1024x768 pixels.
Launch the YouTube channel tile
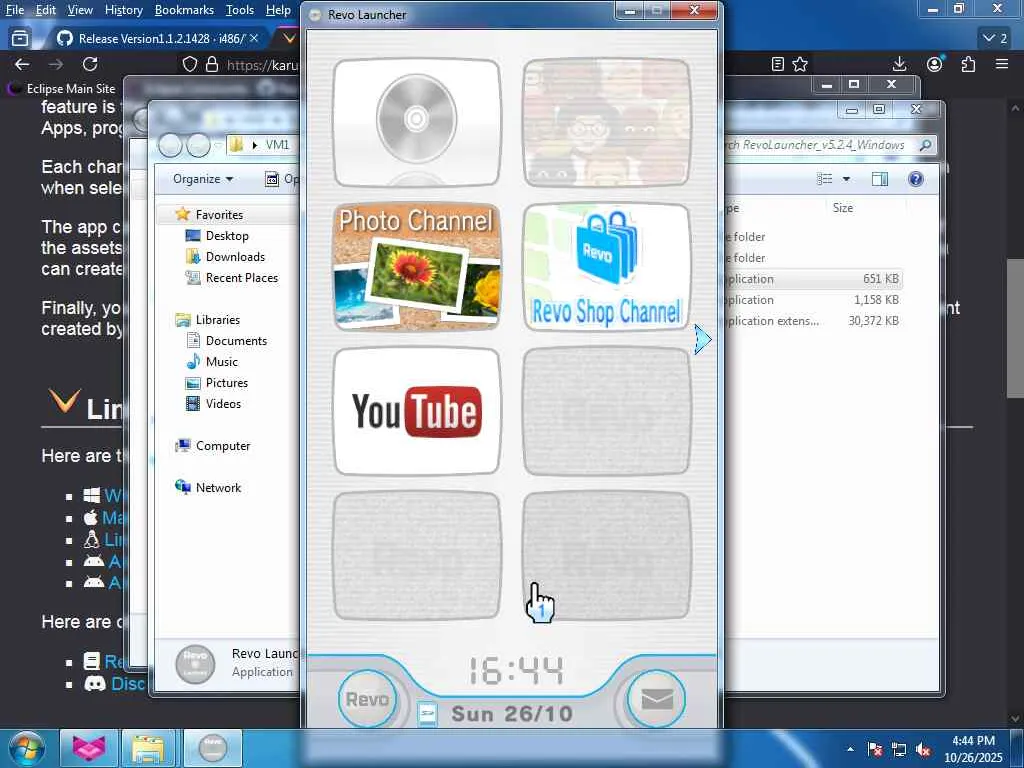click(417, 411)
